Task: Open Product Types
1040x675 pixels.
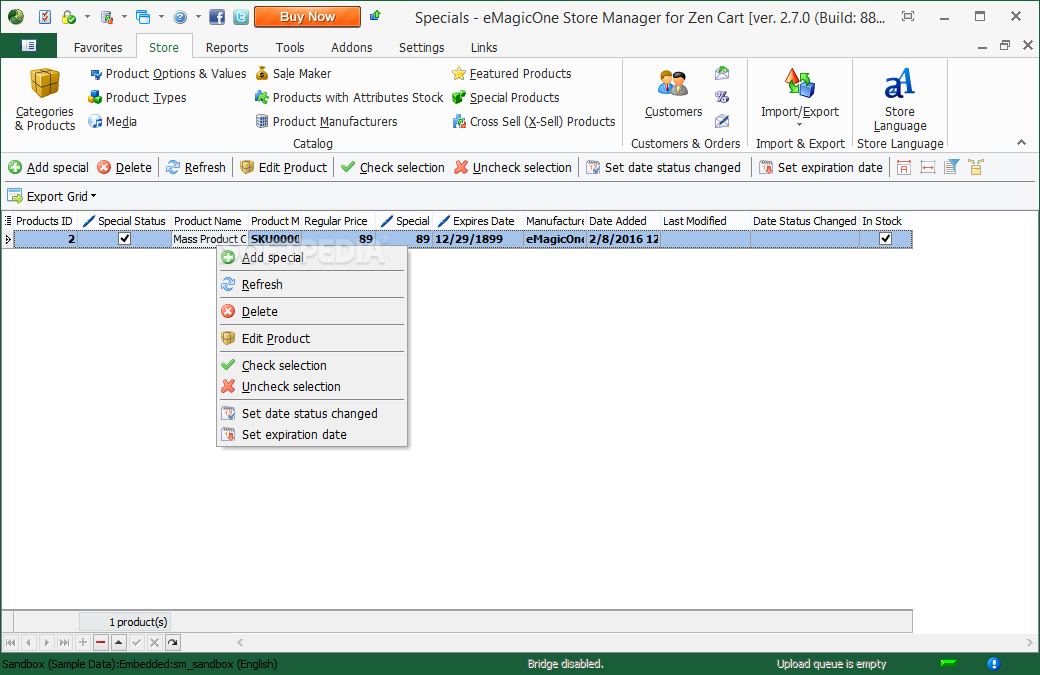Action: tap(138, 97)
